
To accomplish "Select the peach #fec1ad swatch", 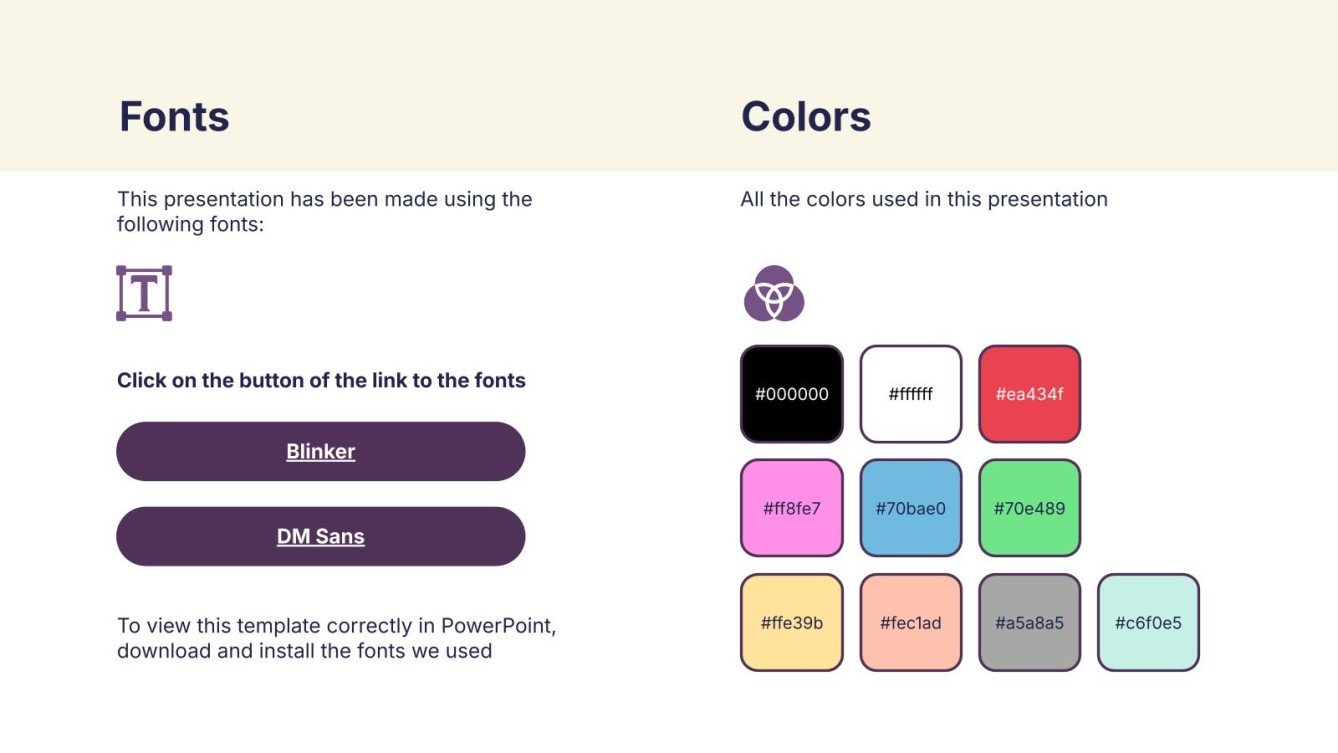I will [x=910, y=623].
